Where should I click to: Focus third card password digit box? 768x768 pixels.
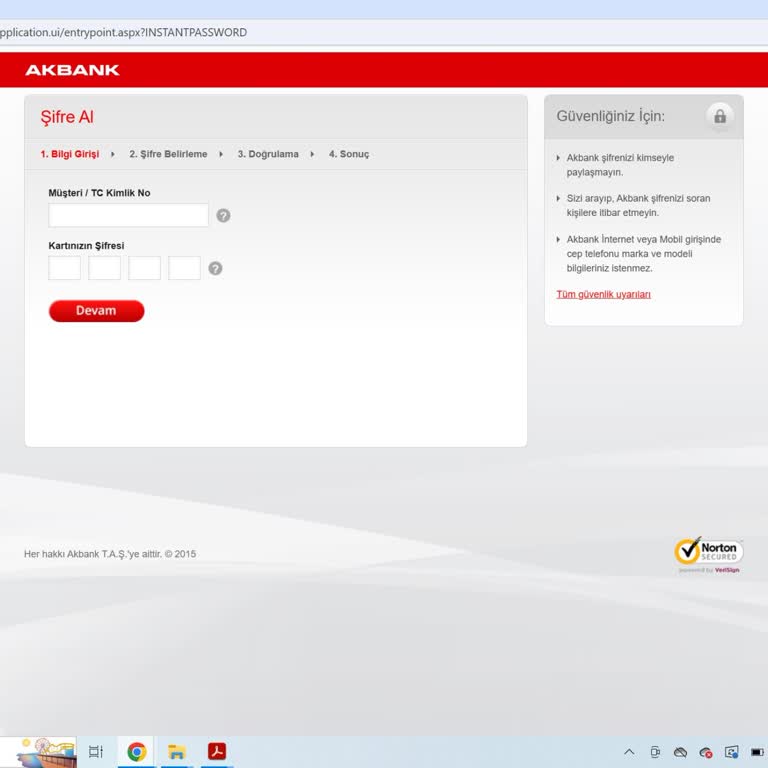144,268
